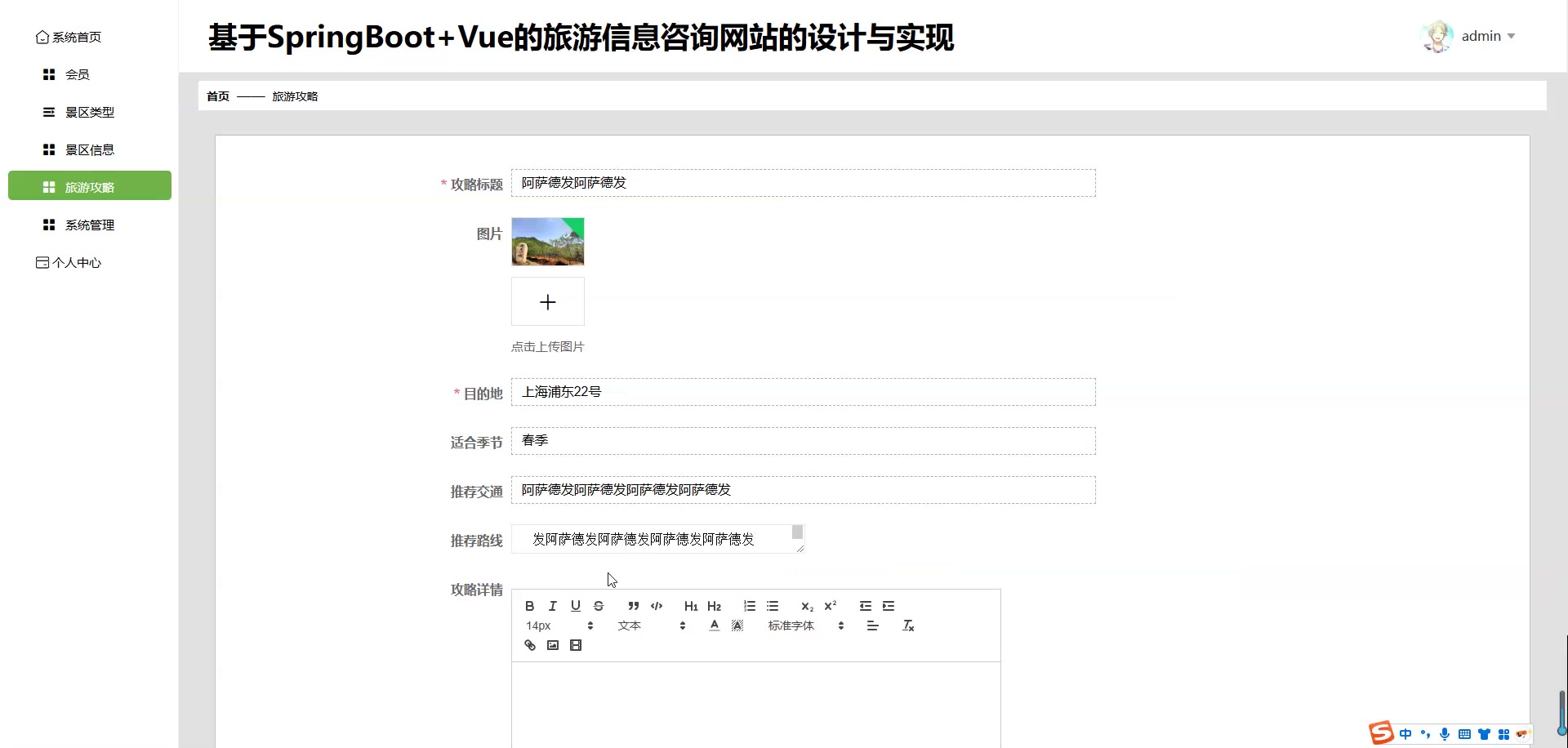This screenshot has height=748, width=1568.
Task: Toggle bold formatting in the editor
Action: point(528,605)
